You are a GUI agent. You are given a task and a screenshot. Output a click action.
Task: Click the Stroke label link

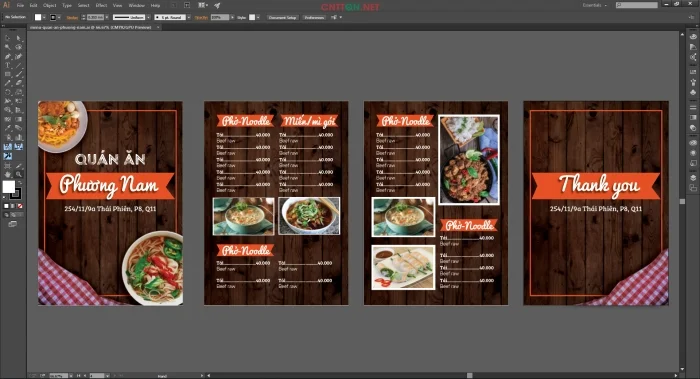[72, 17]
